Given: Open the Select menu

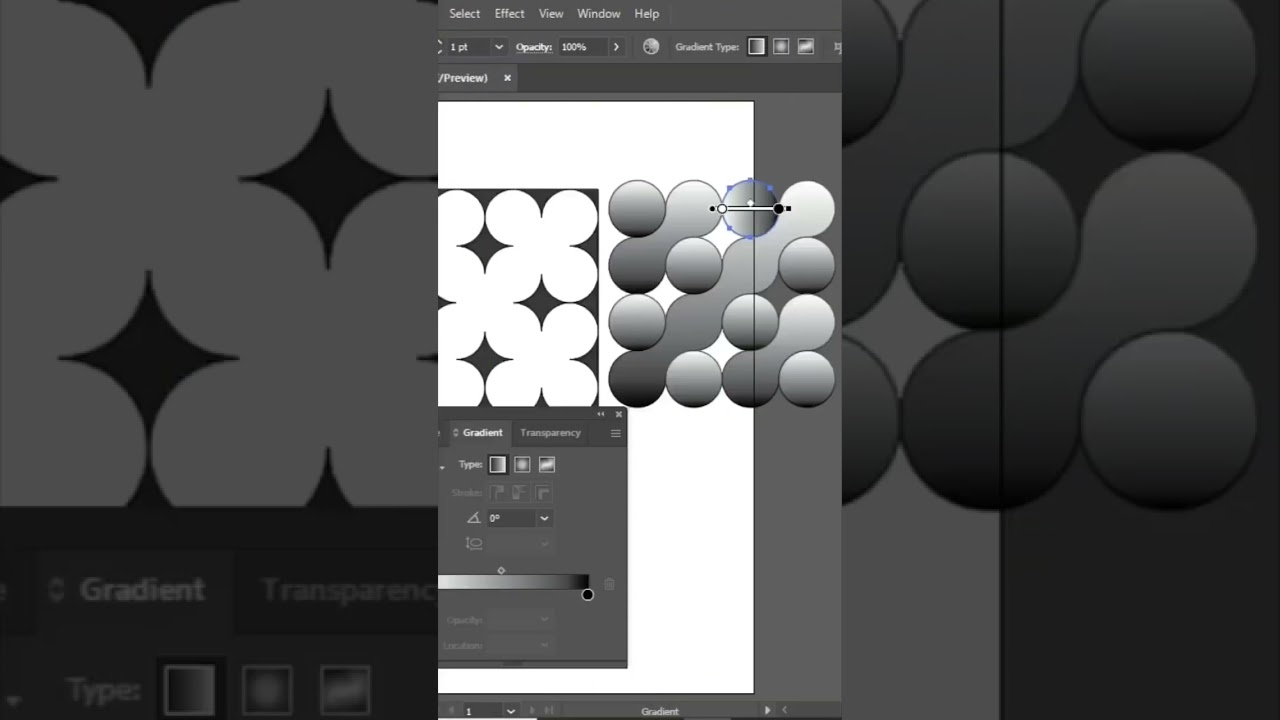Looking at the screenshot, I should pyautogui.click(x=465, y=14).
